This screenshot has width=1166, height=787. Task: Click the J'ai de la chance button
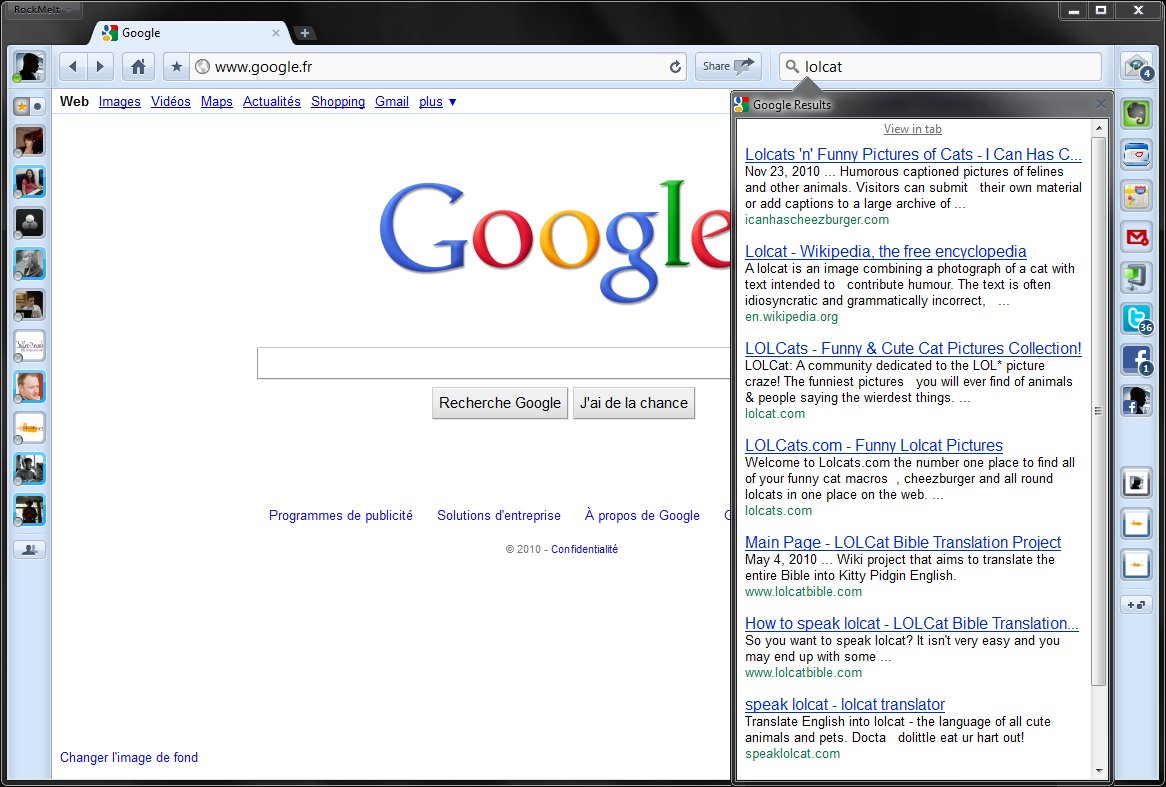pos(634,403)
